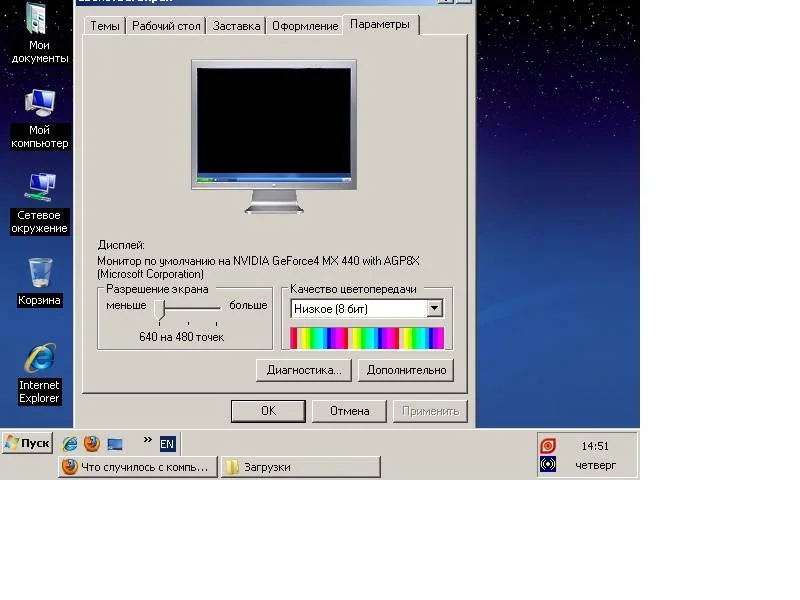
Task: Click the Применить apply button
Action: click(x=431, y=411)
